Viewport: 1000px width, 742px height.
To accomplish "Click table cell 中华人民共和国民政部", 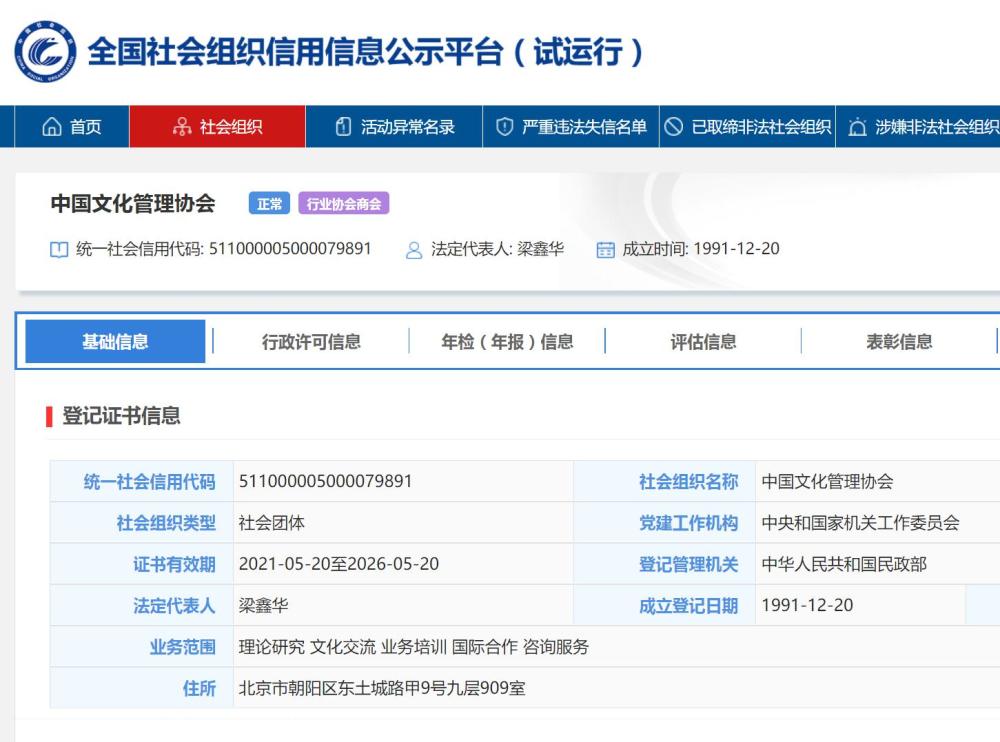I will tap(844, 565).
